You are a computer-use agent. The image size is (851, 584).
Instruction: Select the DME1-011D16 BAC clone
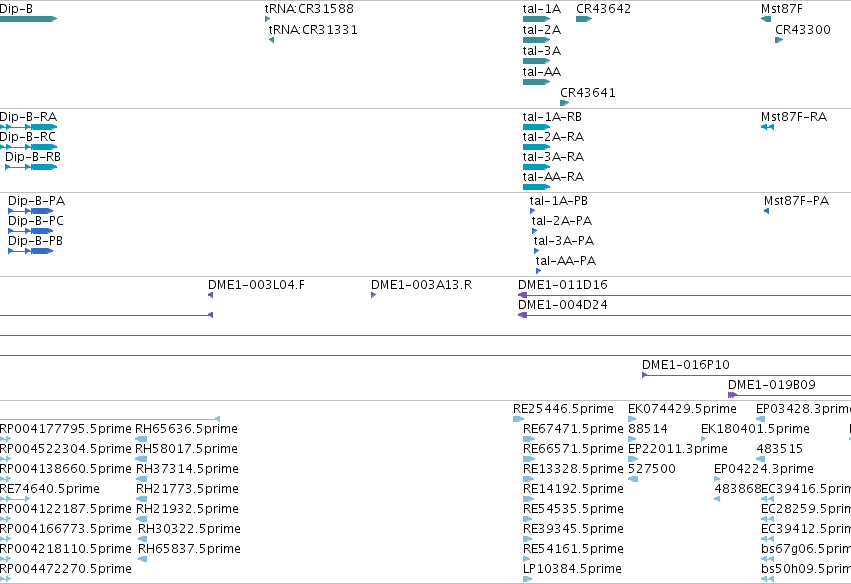684,295
